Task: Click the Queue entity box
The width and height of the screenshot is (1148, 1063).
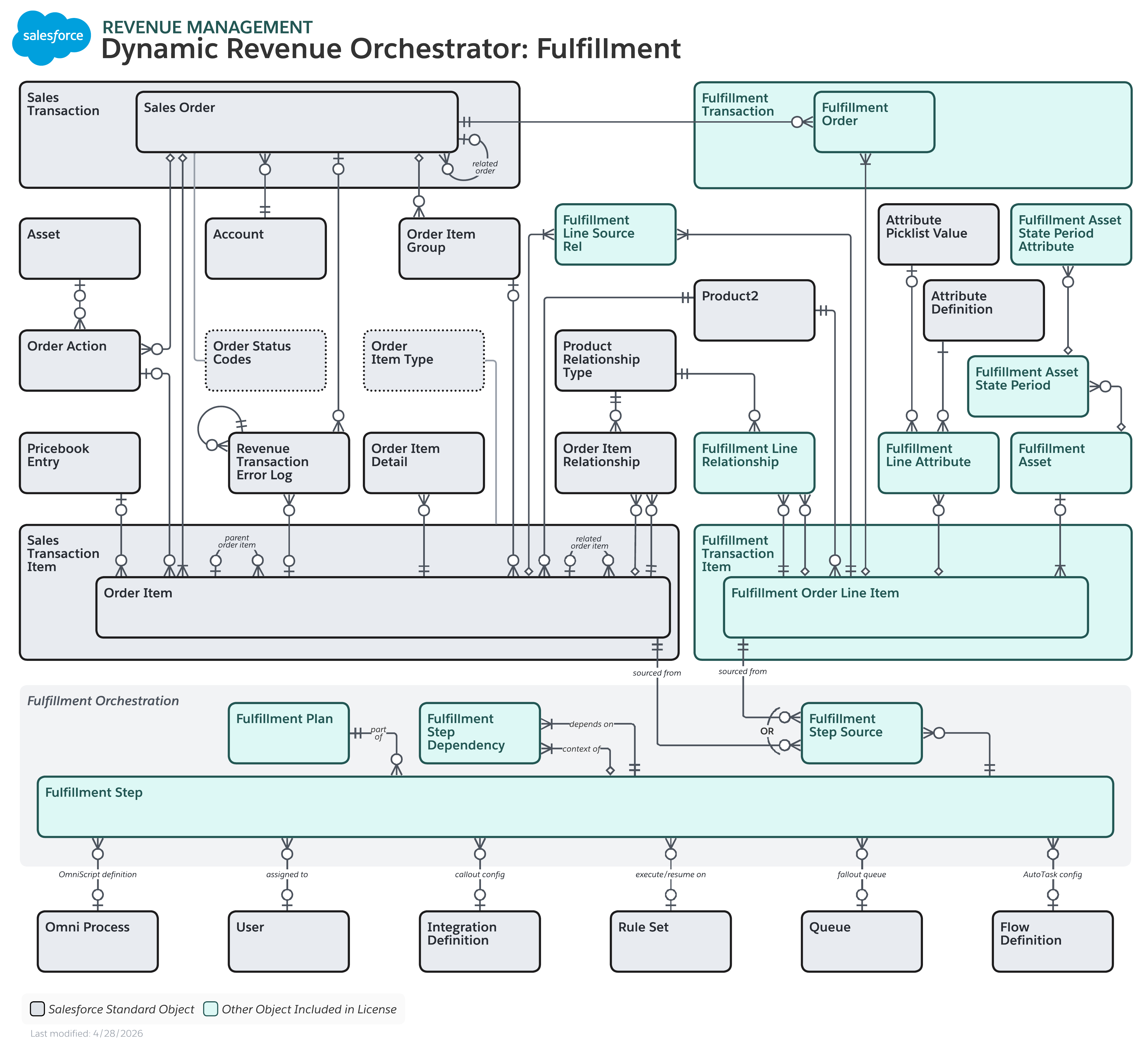Action: click(861, 941)
